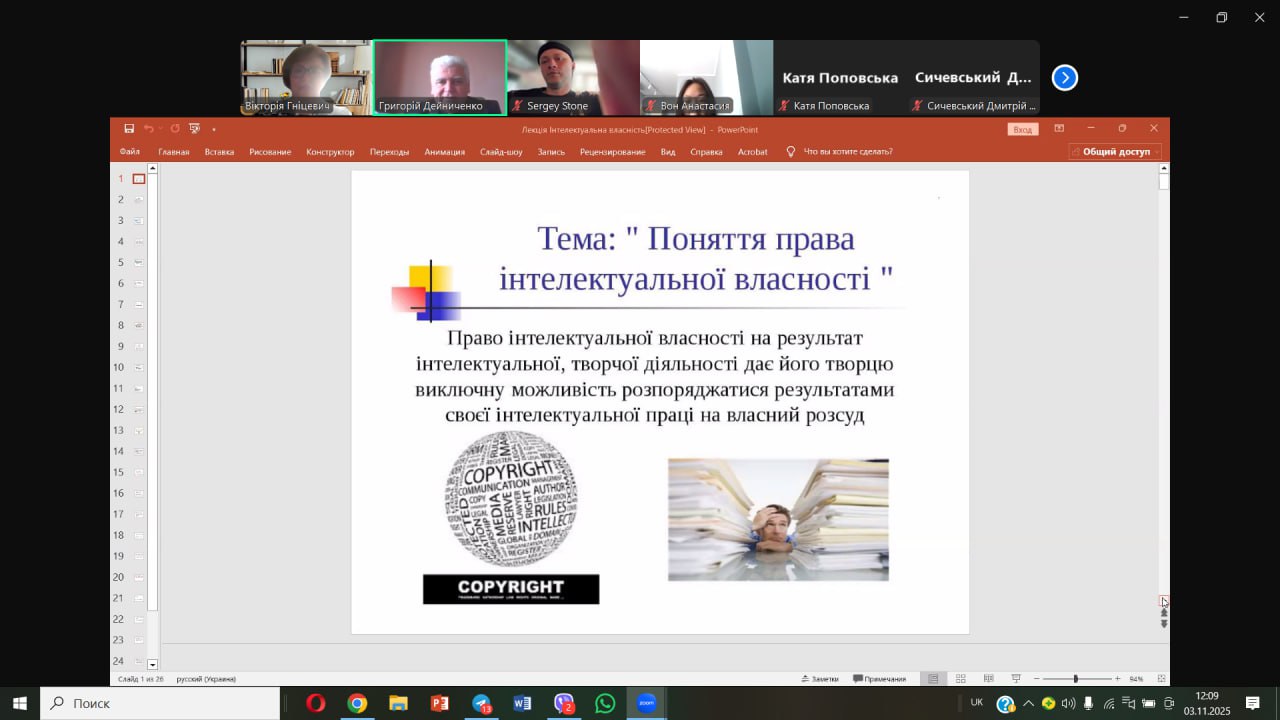Toggle the Примечания comments pane
The width and height of the screenshot is (1280, 720).
click(x=879, y=679)
